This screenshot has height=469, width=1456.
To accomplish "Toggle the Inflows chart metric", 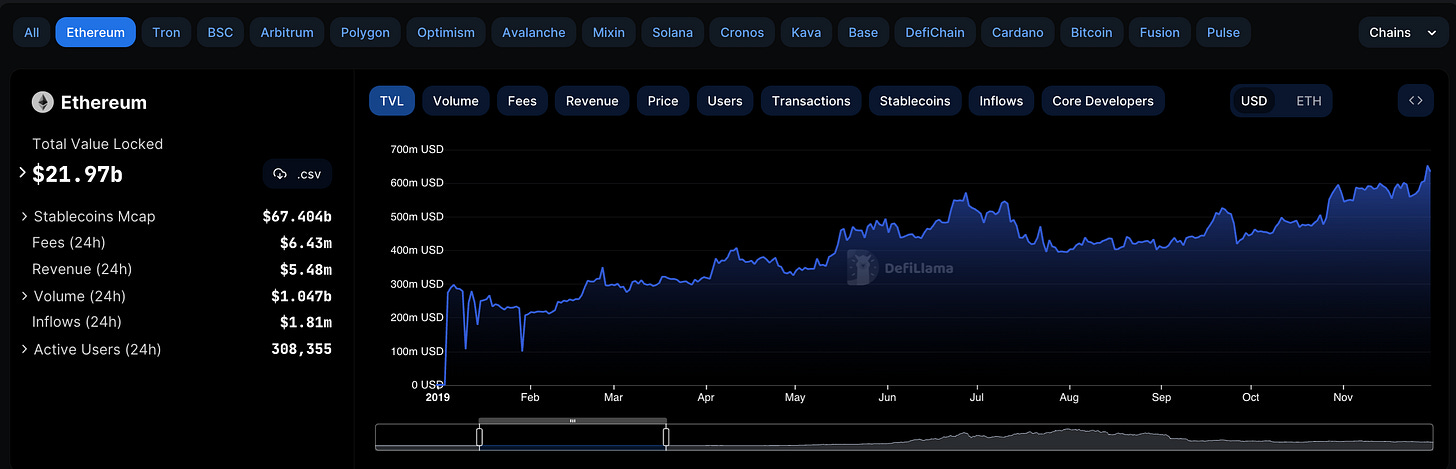I will [1001, 100].
